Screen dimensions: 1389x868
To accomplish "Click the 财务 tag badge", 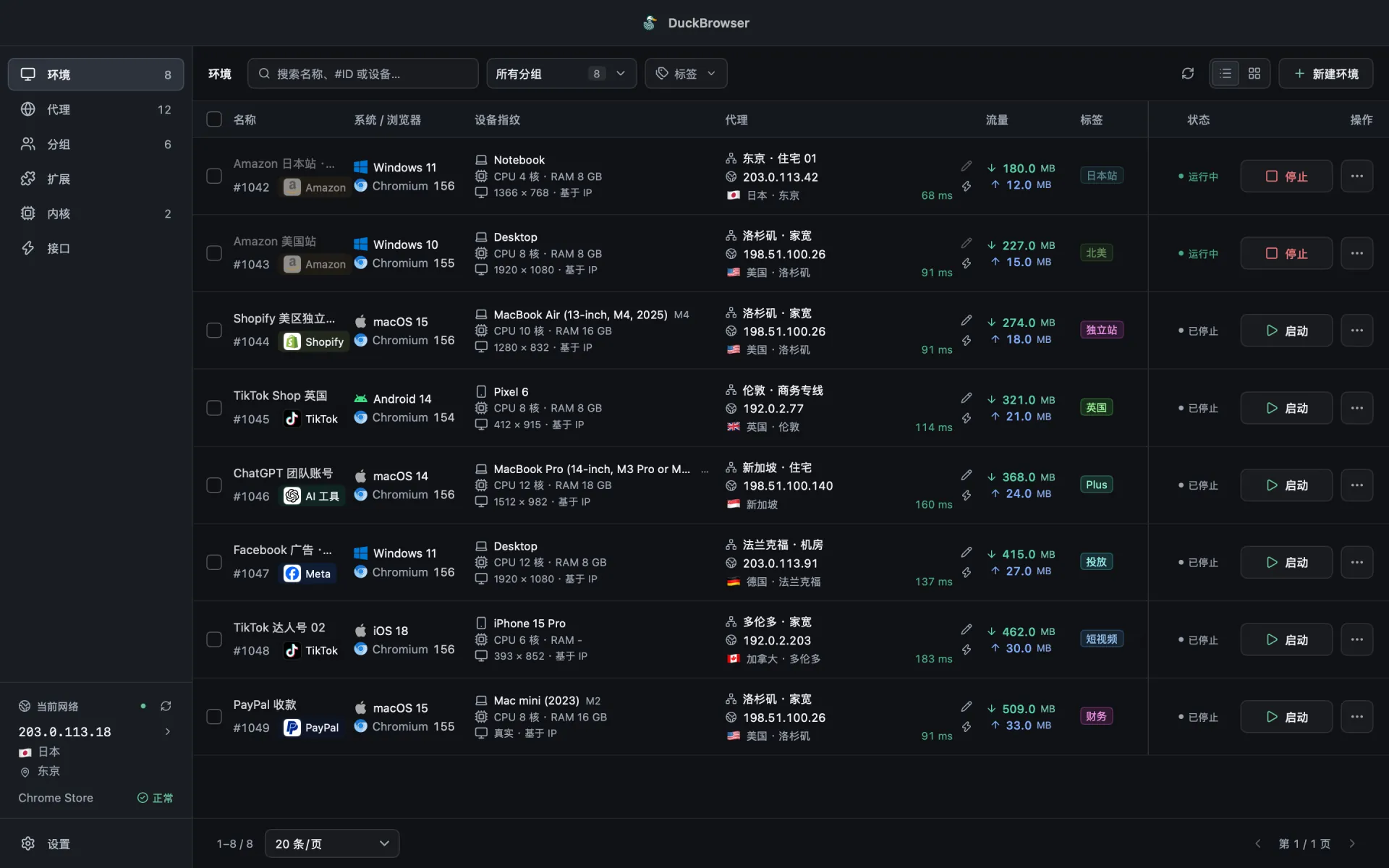I will [x=1096, y=716].
